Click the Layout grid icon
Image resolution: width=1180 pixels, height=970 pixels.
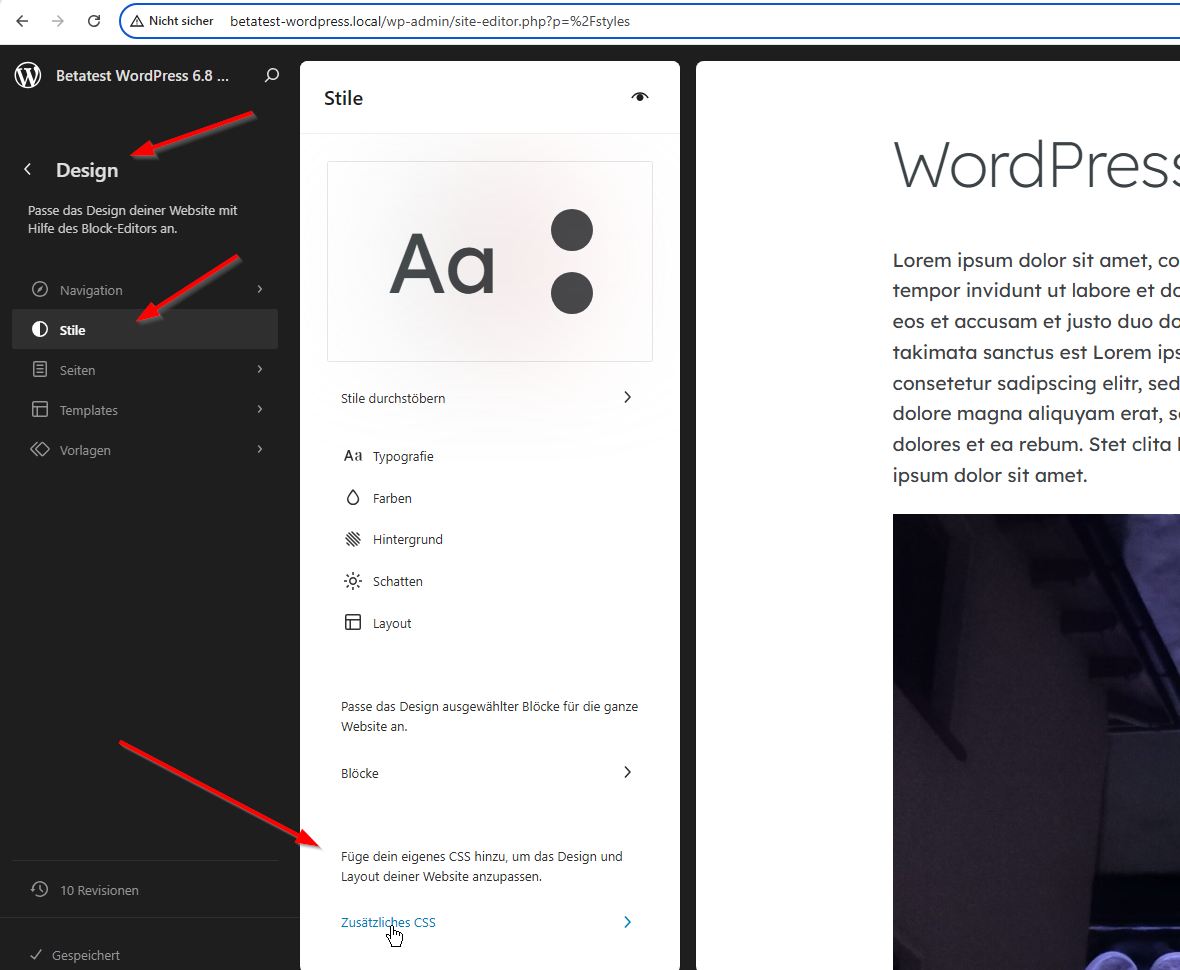click(x=353, y=622)
